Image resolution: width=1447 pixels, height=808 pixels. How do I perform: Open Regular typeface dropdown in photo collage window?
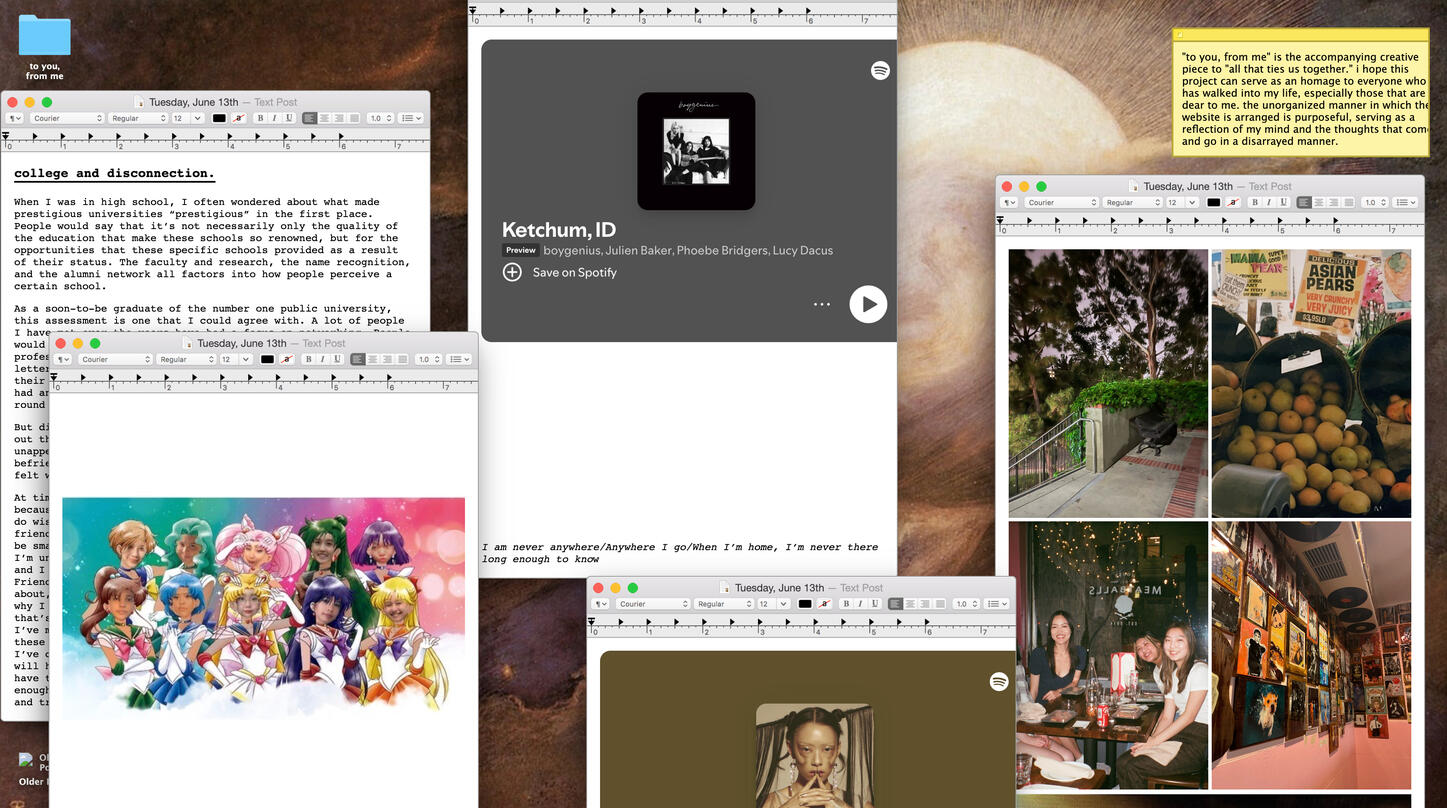click(x=1133, y=202)
